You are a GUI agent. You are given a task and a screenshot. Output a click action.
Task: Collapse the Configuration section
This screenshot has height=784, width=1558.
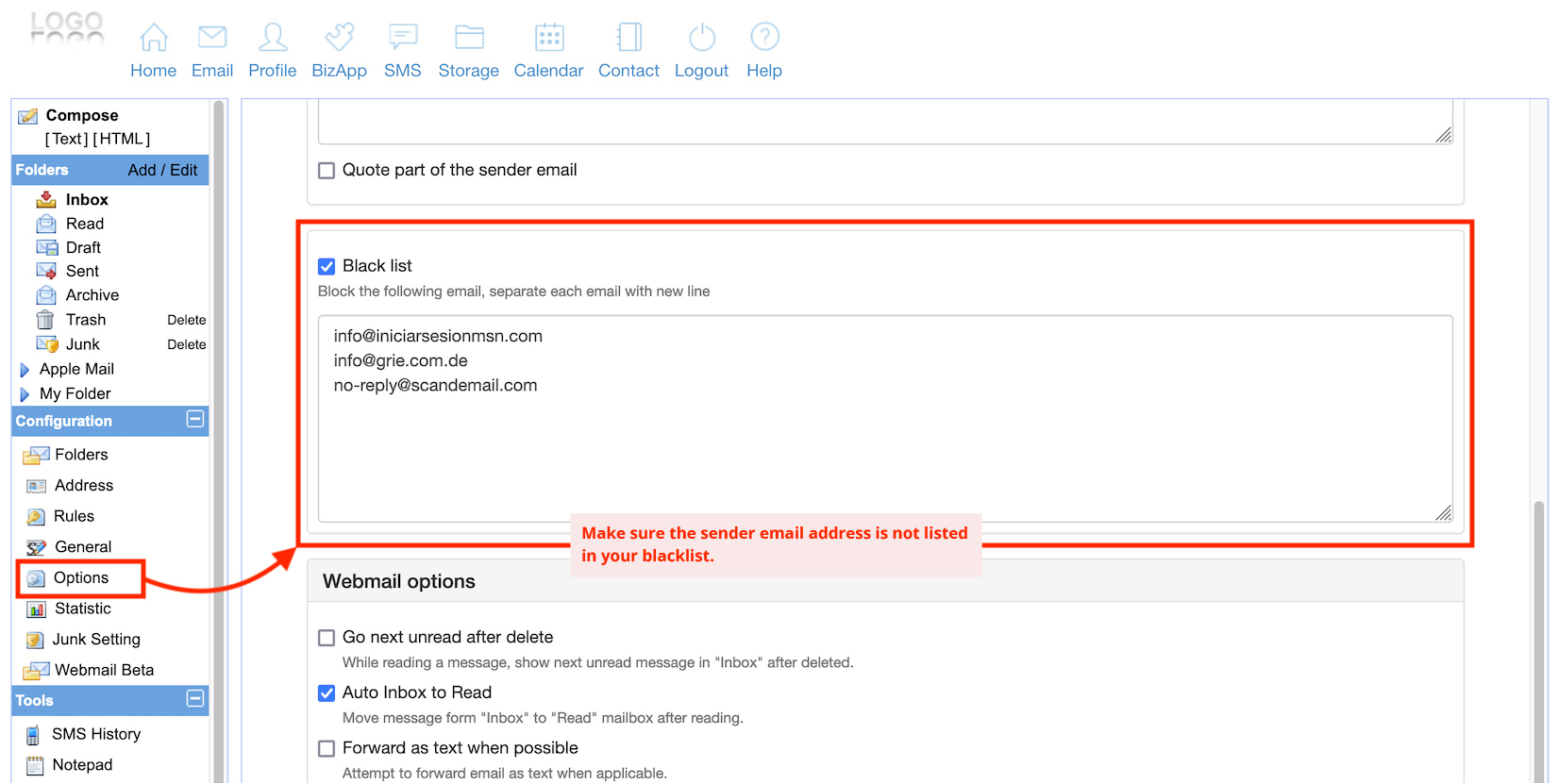[x=195, y=419]
